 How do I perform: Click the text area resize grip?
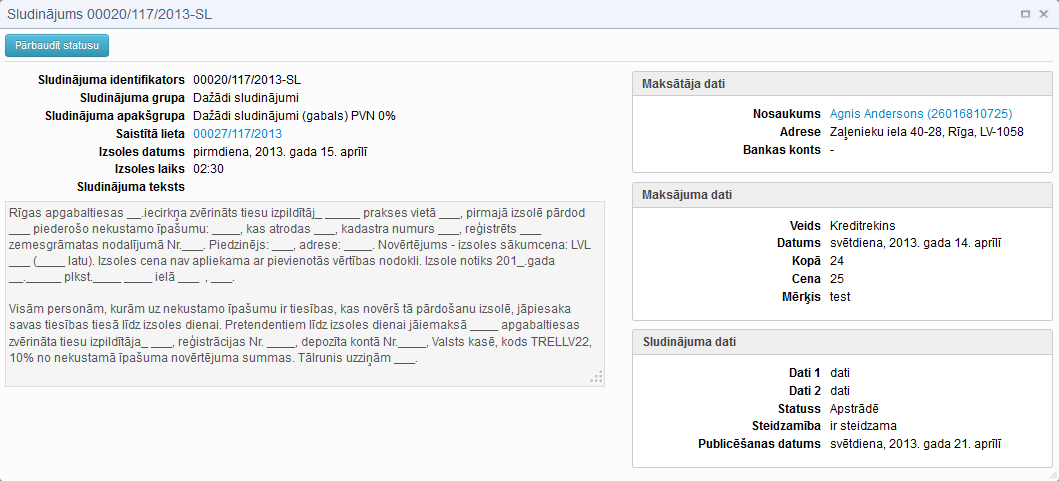pos(596,377)
